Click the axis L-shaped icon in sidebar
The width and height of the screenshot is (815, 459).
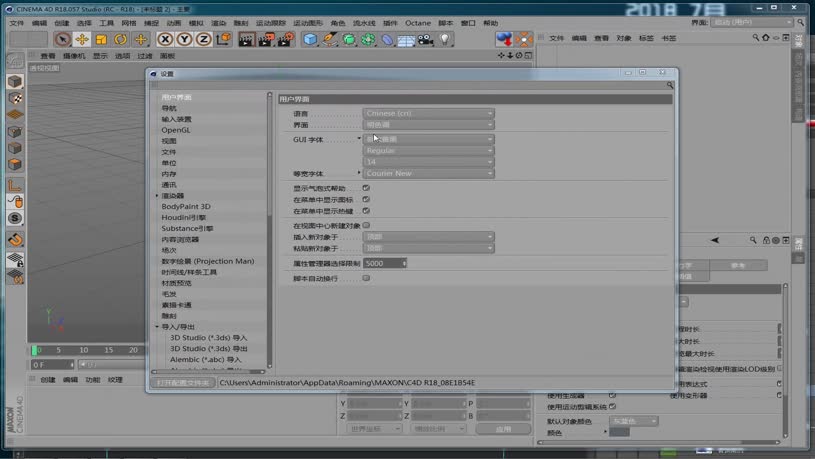click(x=15, y=185)
